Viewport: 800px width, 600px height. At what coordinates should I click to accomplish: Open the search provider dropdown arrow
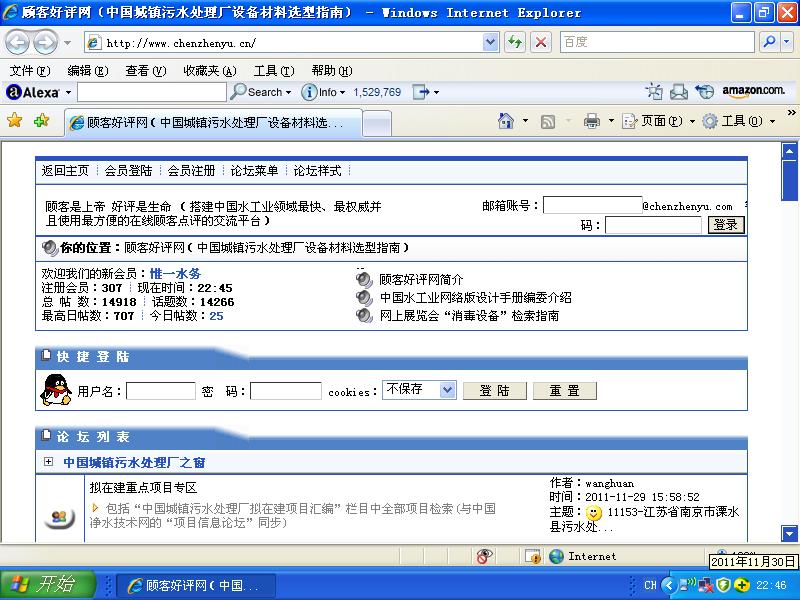[786, 42]
